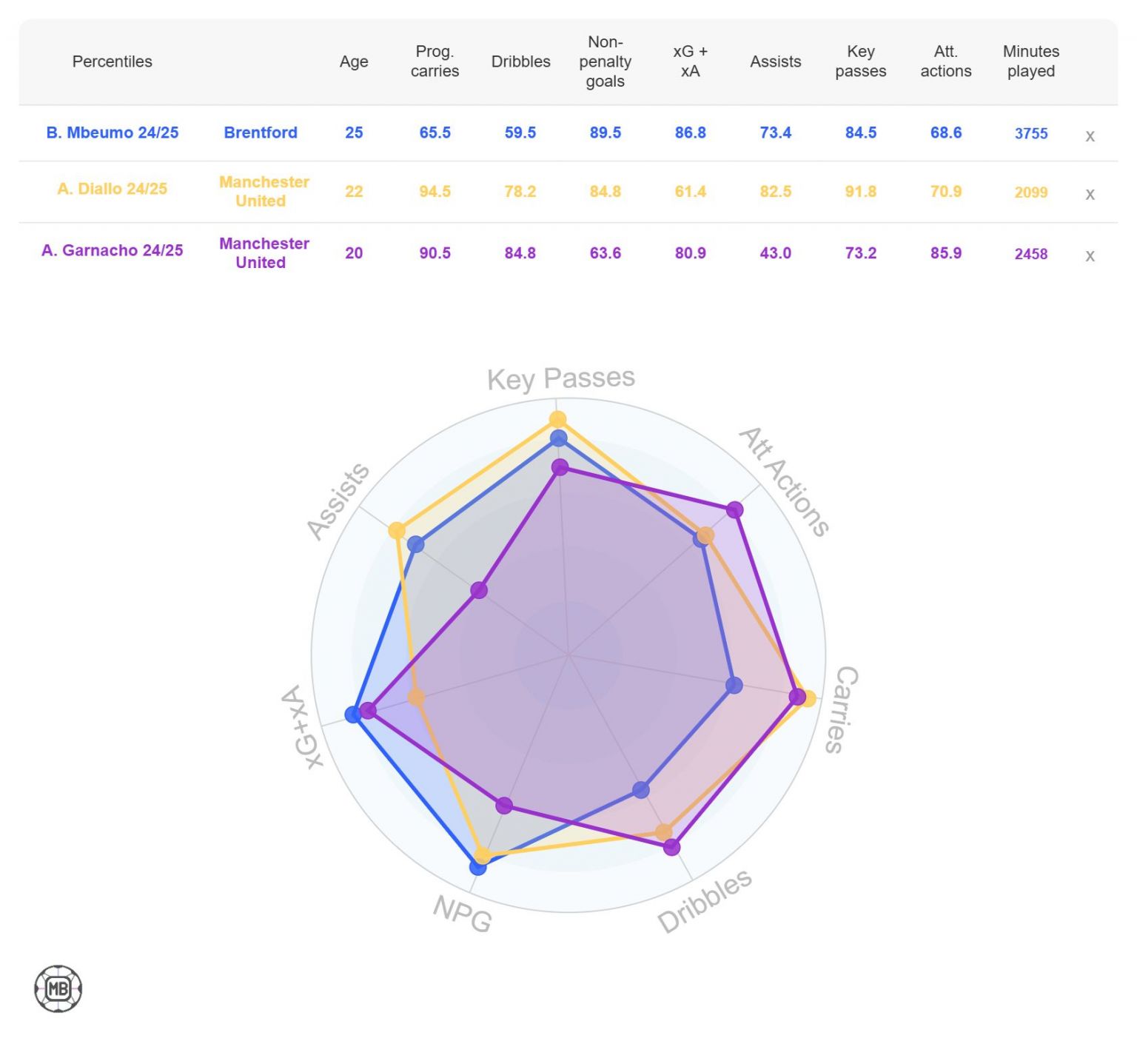The height and width of the screenshot is (1064, 1137).
Task: Click the Brentford team name
Action: [261, 133]
